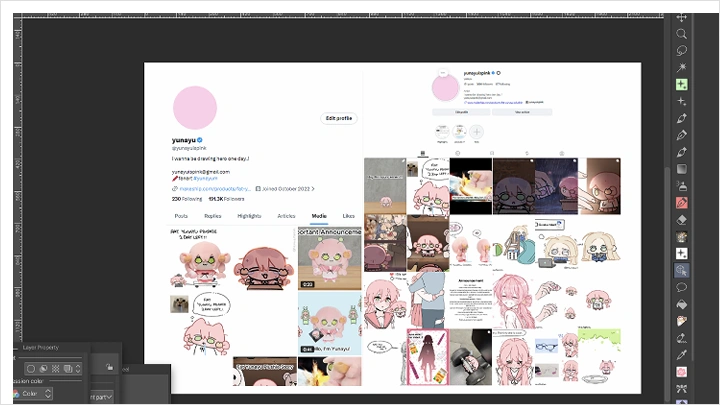Toggle the Border effect circle icon in Layer Property

pyautogui.click(x=31, y=369)
